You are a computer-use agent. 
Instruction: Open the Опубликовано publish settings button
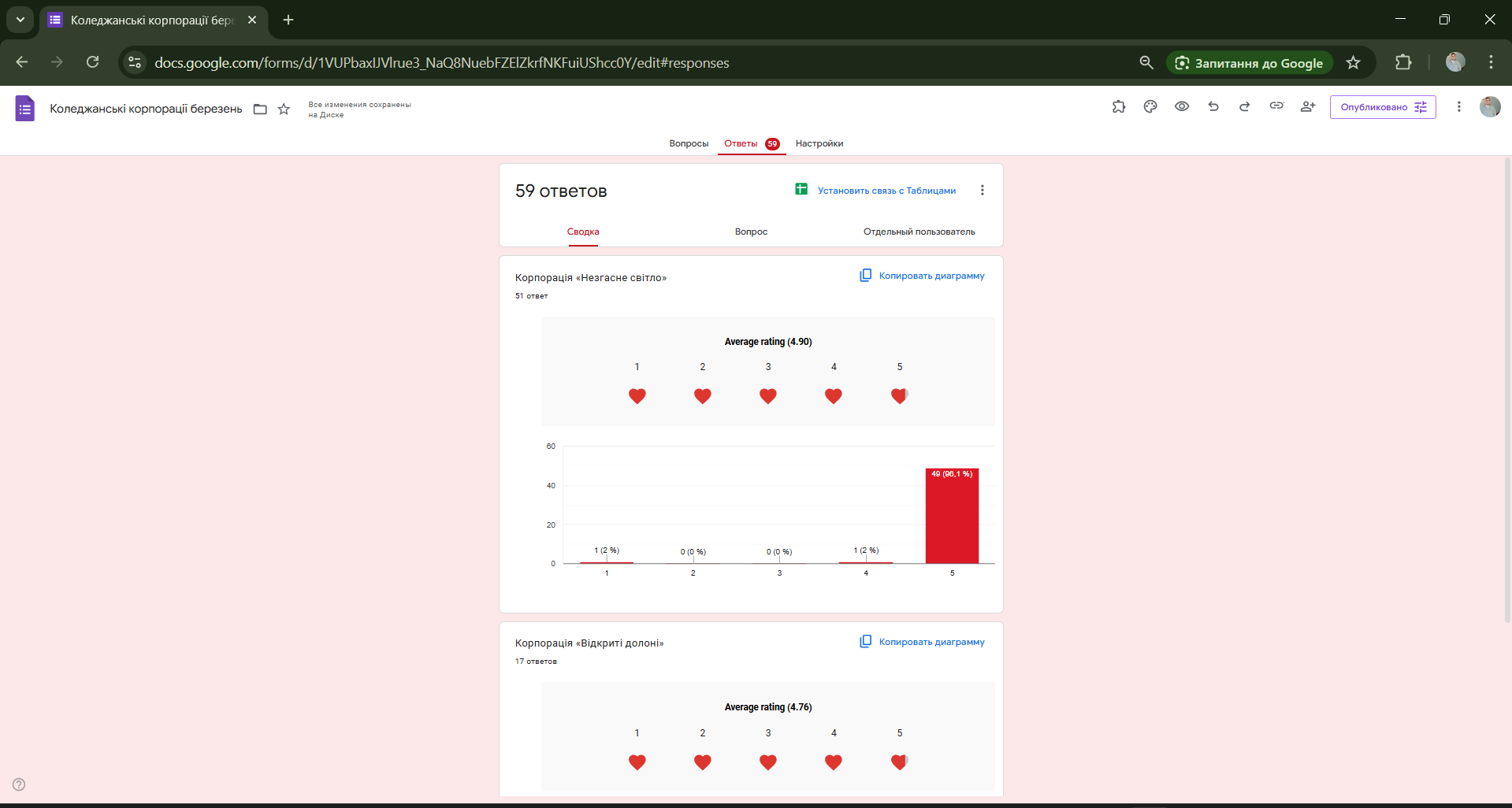[x=1383, y=107]
